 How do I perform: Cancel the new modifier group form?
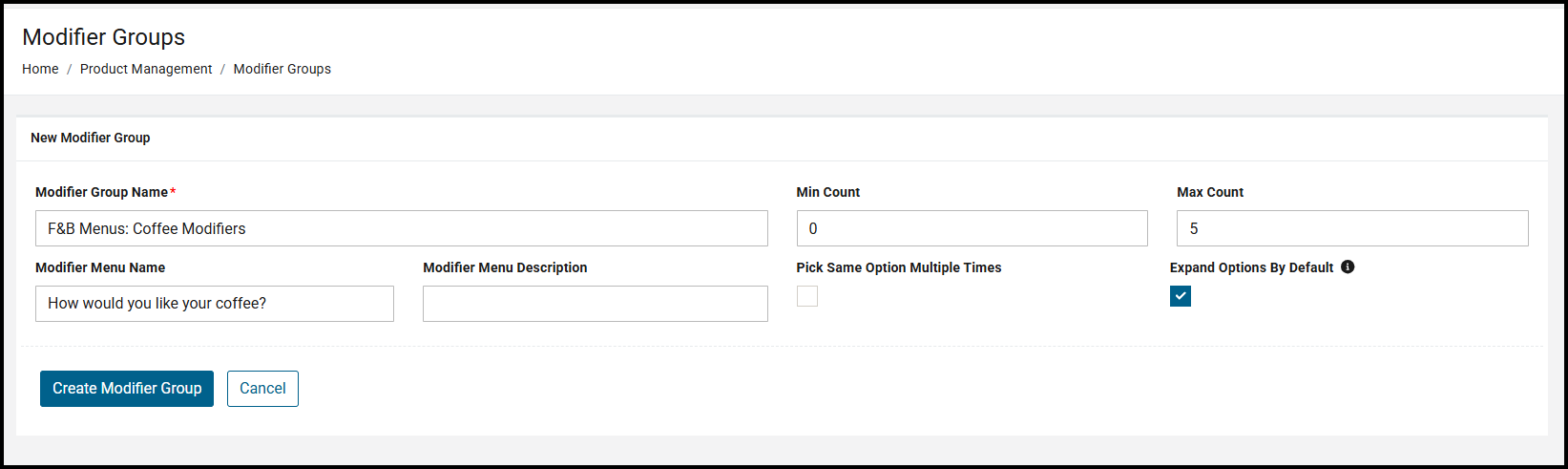pyautogui.click(x=262, y=389)
